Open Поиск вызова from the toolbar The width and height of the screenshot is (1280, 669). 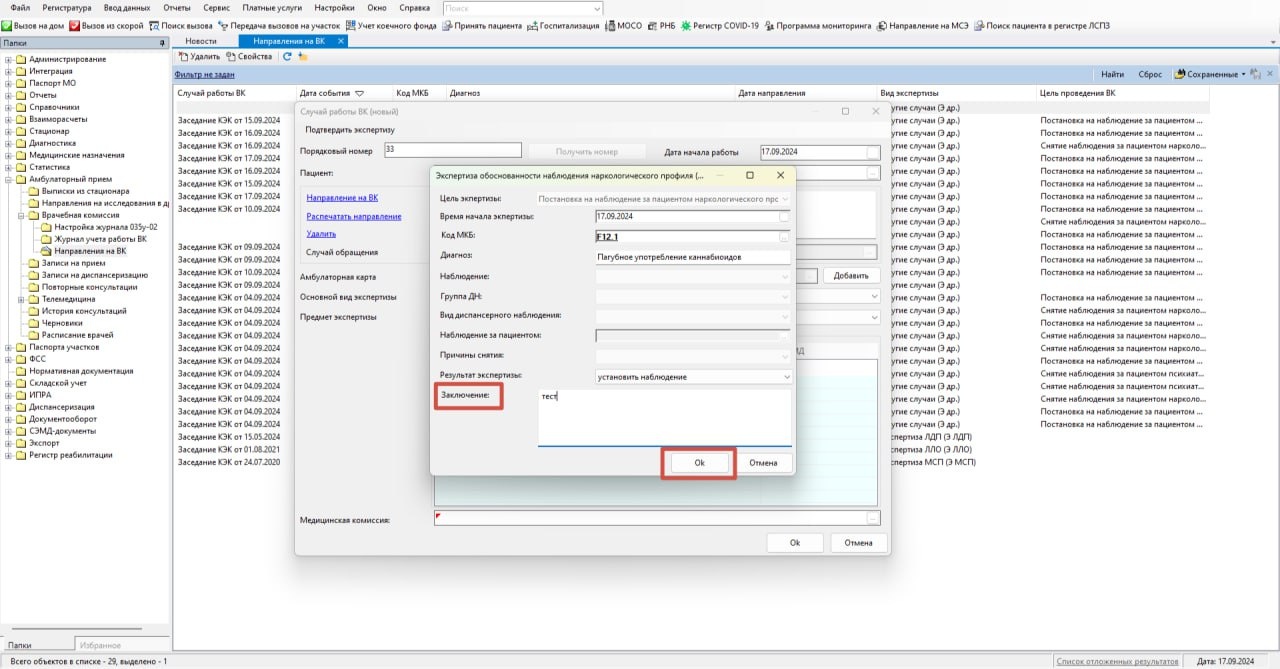(152, 25)
